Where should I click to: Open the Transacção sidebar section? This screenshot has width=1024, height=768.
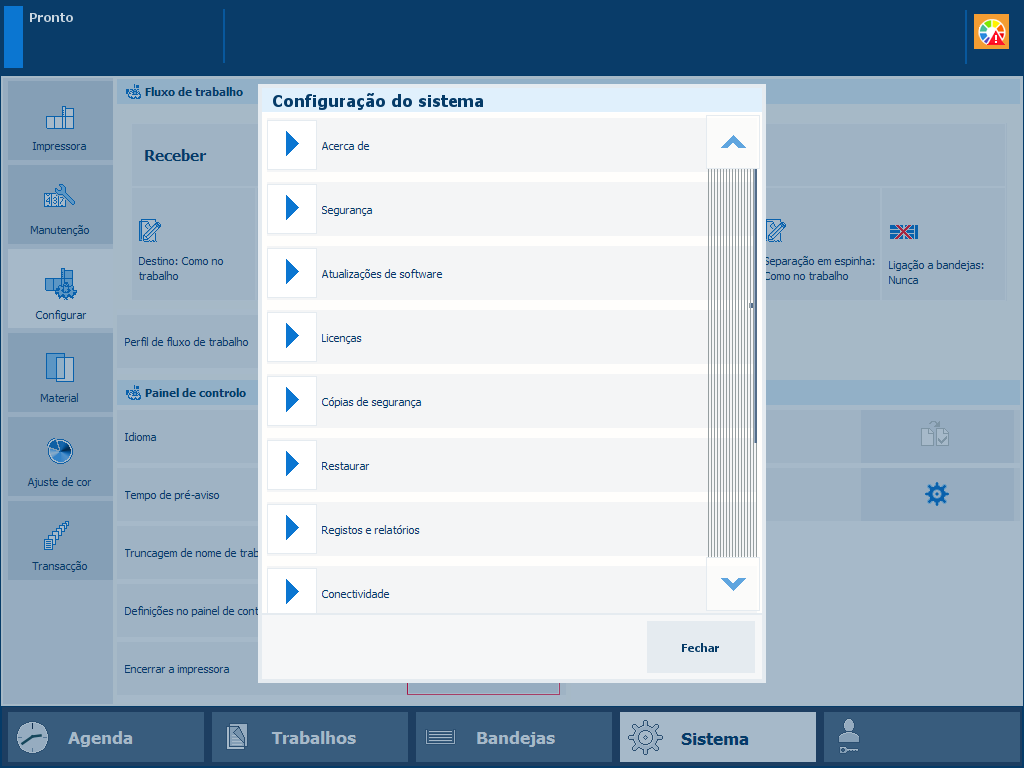tap(60, 540)
